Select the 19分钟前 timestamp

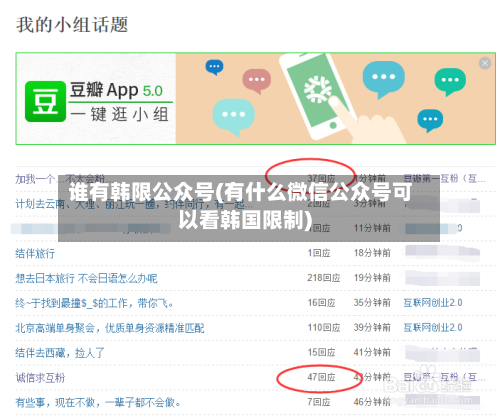point(372,278)
